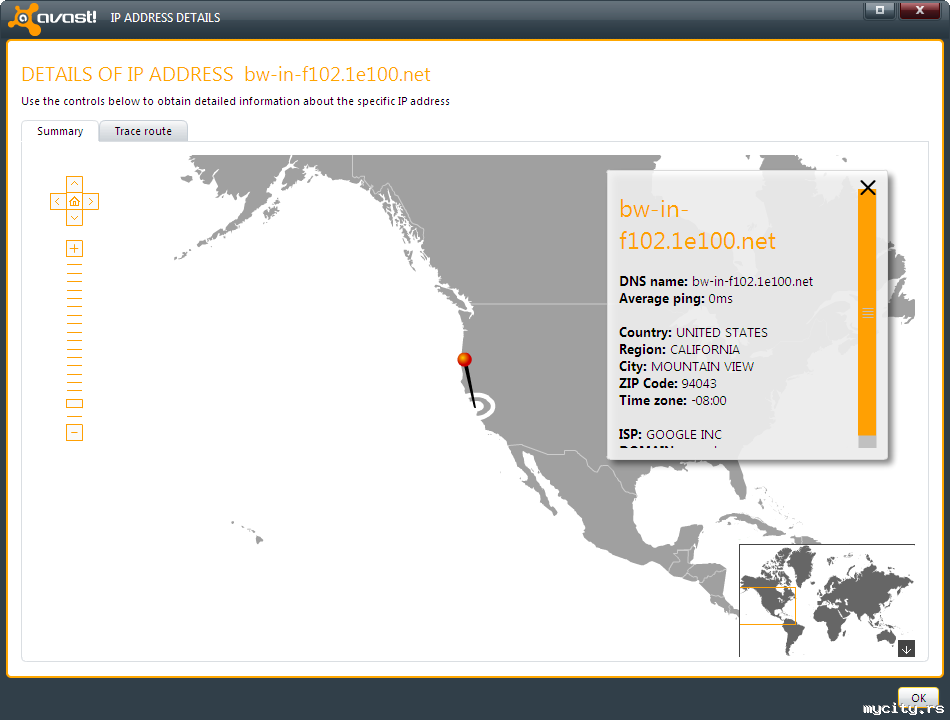950x720 pixels.
Task: Click the ZIP Code 94043 text
Action: tap(668, 384)
